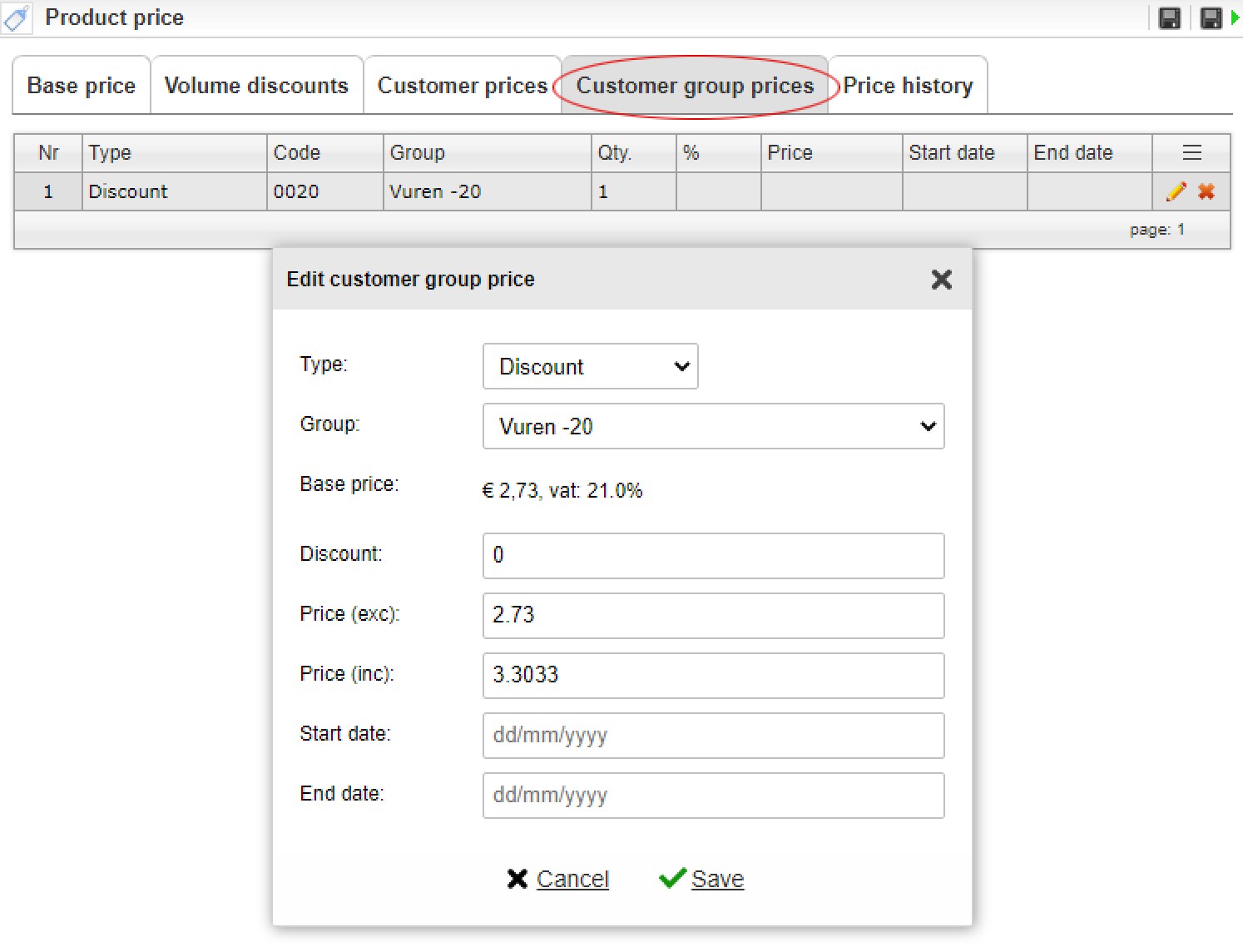Click the black X icon beside Cancel
1243x952 pixels.
tap(517, 878)
